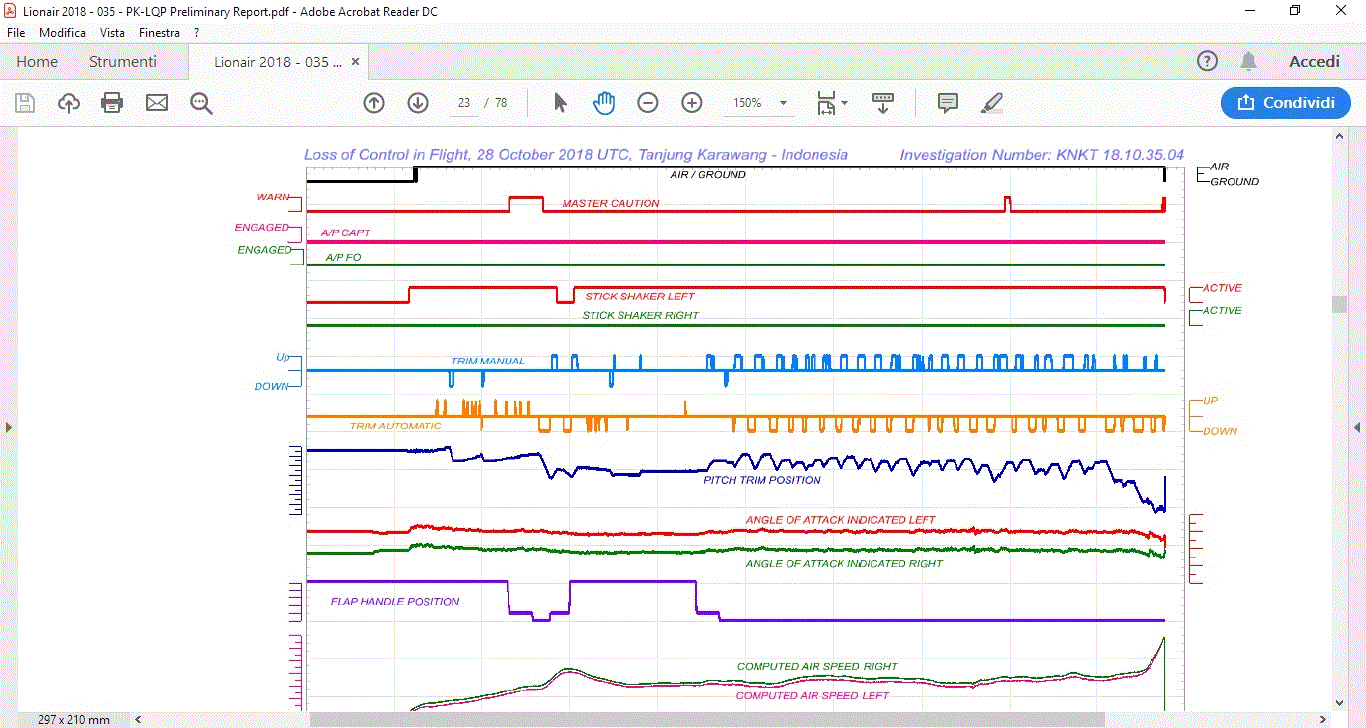The height and width of the screenshot is (728, 1366).
Task: Open the Finestra menu
Action: point(160,33)
